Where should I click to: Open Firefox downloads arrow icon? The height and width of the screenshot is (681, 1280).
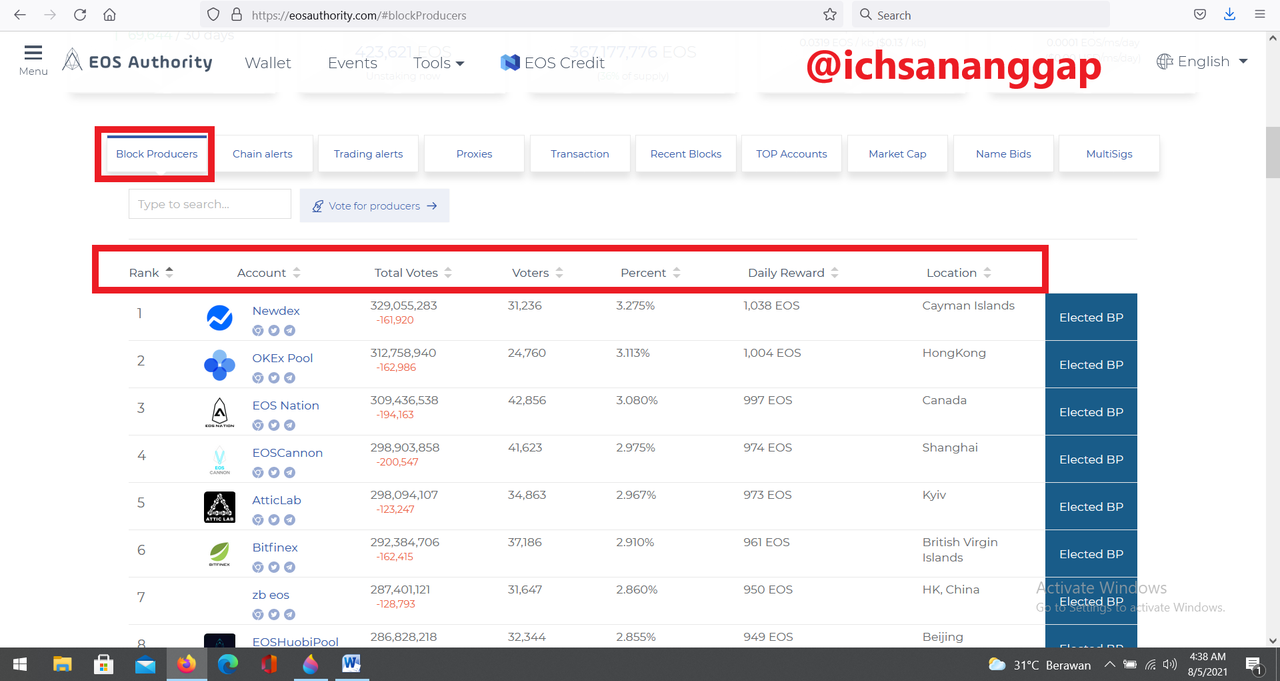pos(1229,15)
